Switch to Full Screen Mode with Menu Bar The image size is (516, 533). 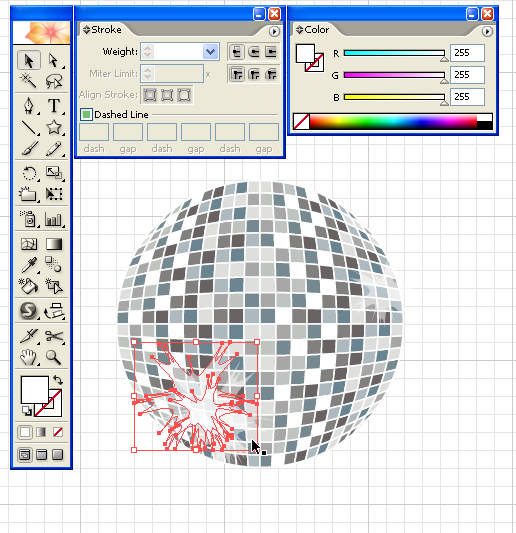41,454
